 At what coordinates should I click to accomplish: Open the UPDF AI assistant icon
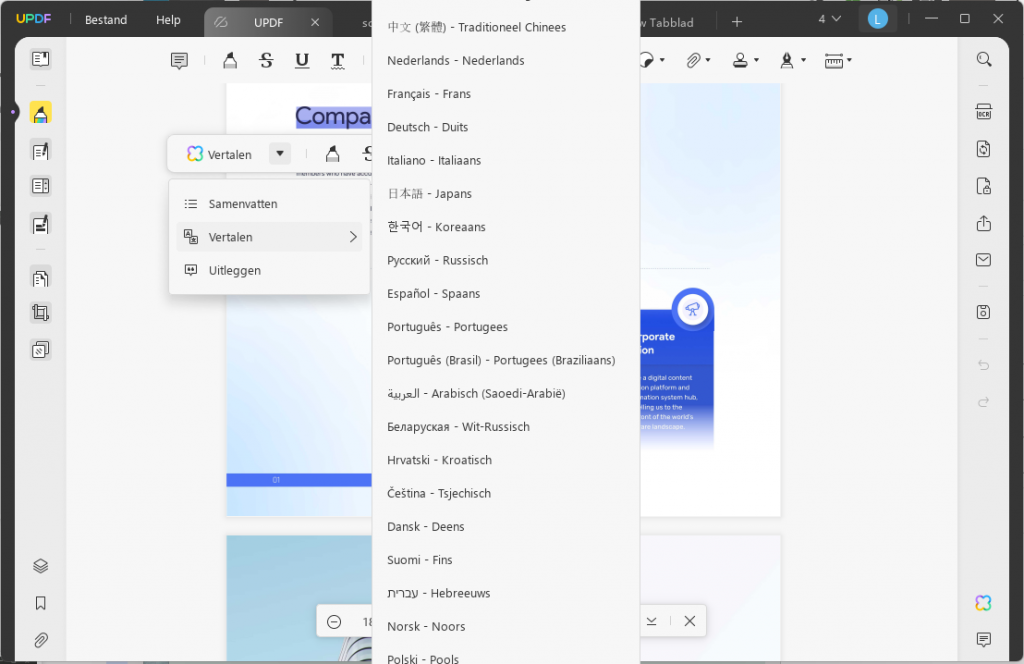984,603
